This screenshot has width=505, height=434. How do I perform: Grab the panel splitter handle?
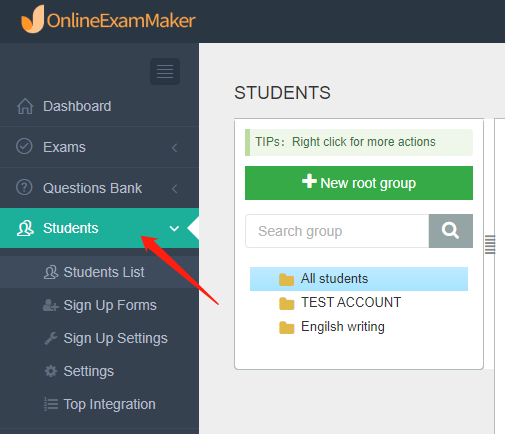click(490, 244)
